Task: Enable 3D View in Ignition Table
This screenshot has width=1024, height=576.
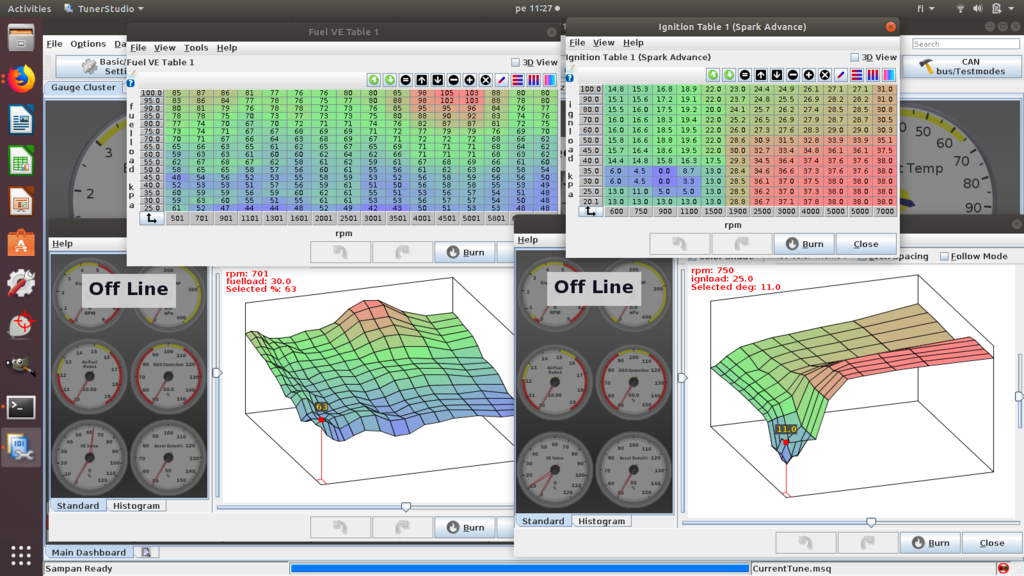Action: 855,58
